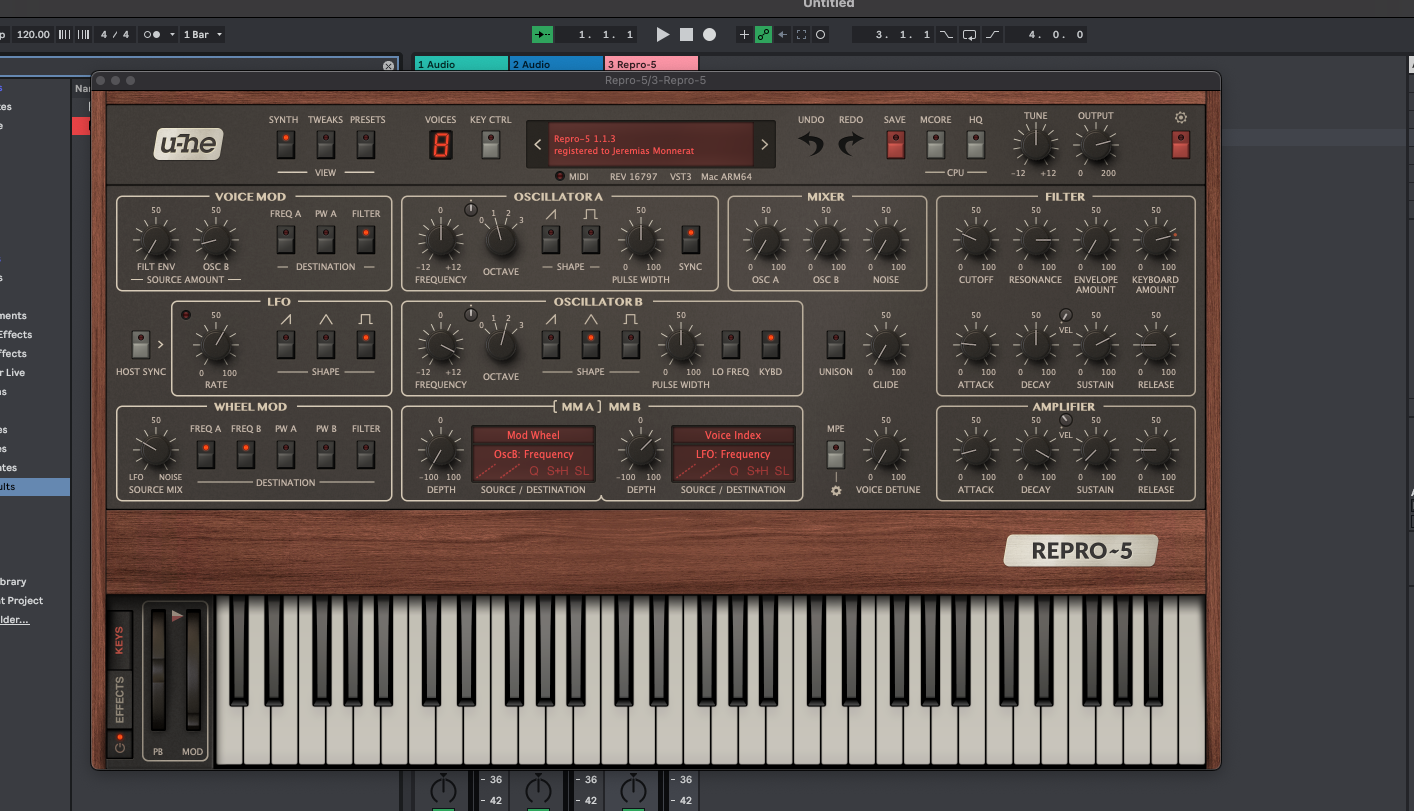Click the MPE settings gear icon
Screen dimensions: 1414x811
pos(836,491)
